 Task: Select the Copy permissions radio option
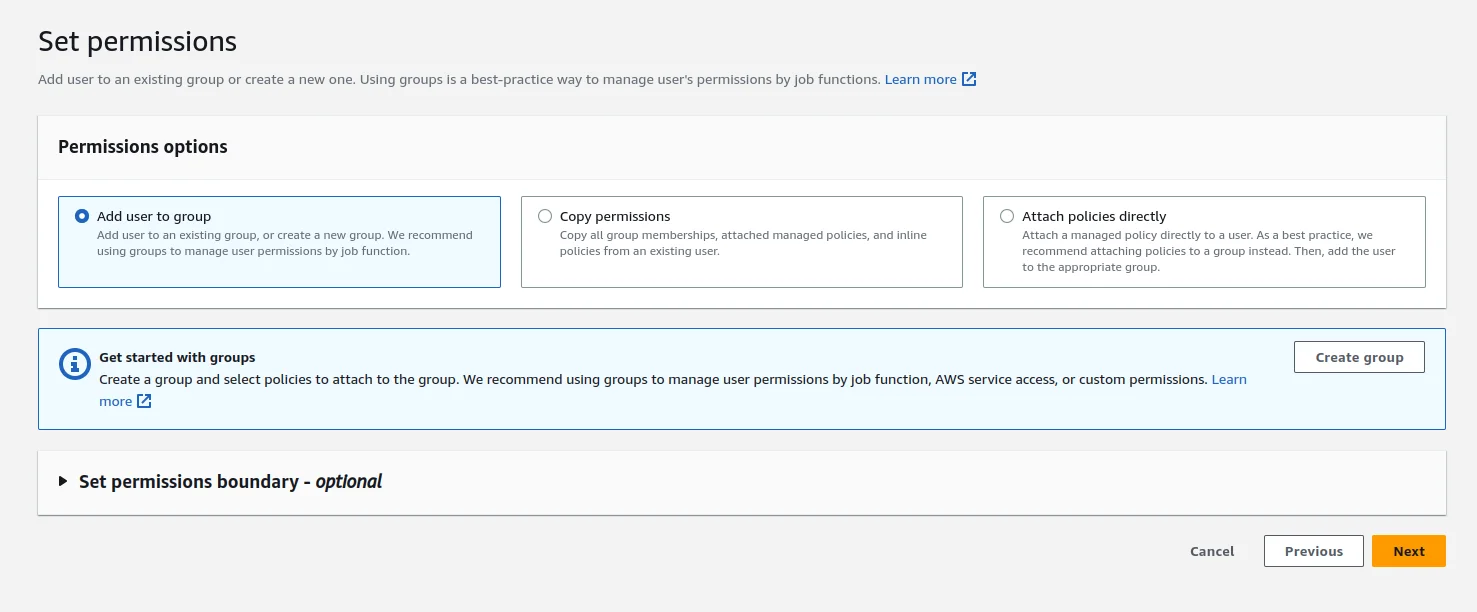point(545,216)
